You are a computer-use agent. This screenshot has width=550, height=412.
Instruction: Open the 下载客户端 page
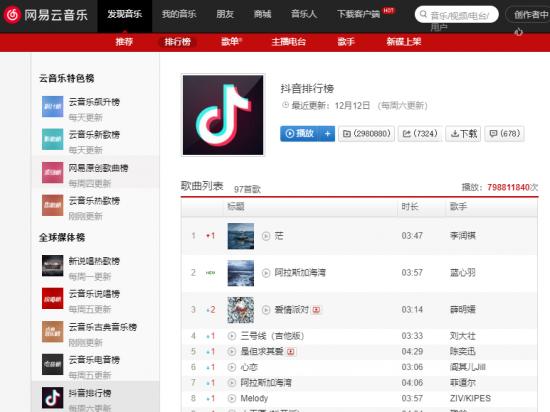[x=358, y=14]
